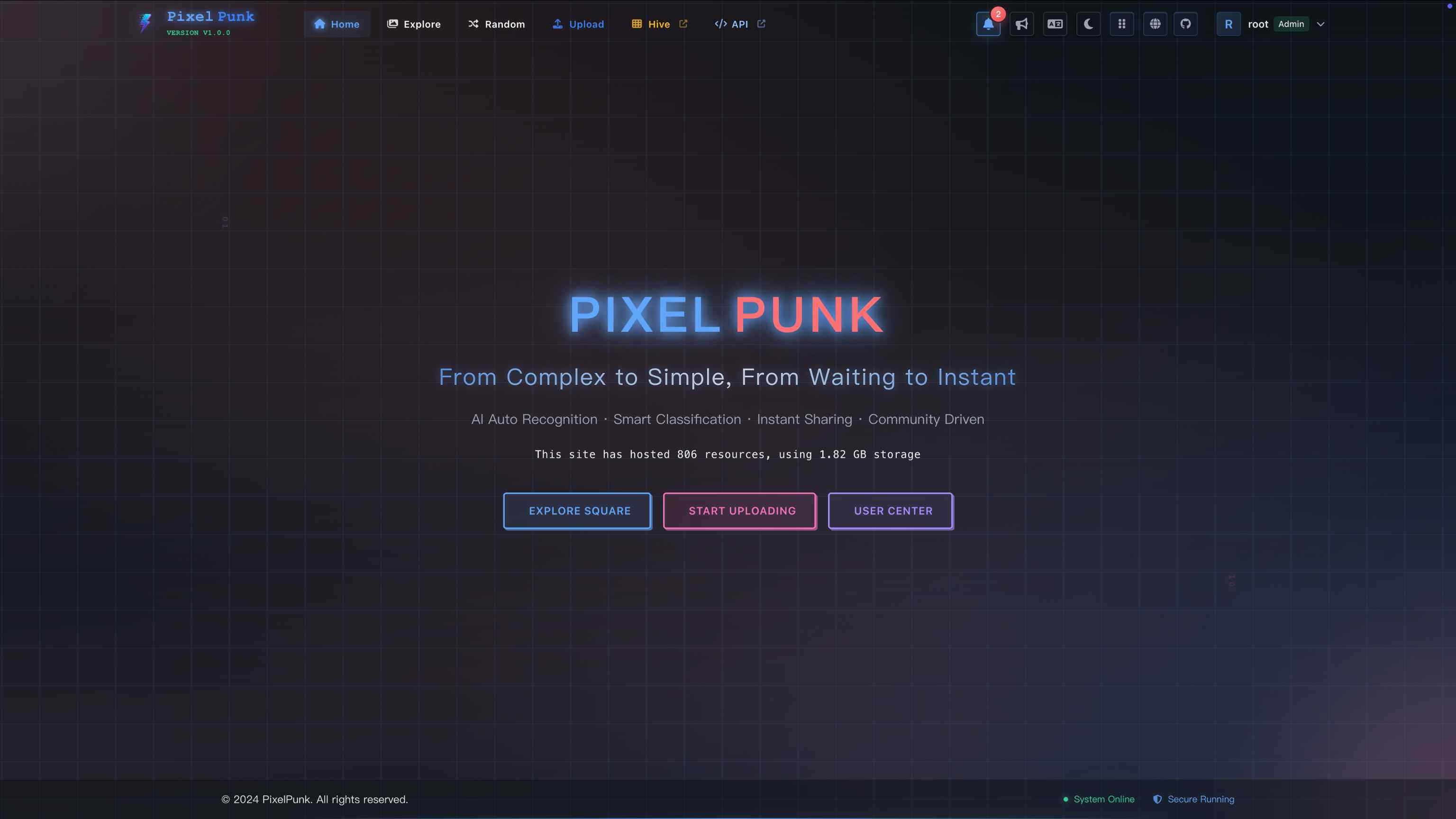Open the API documentation link
The width and height of the screenshot is (1456, 819).
[739, 24]
